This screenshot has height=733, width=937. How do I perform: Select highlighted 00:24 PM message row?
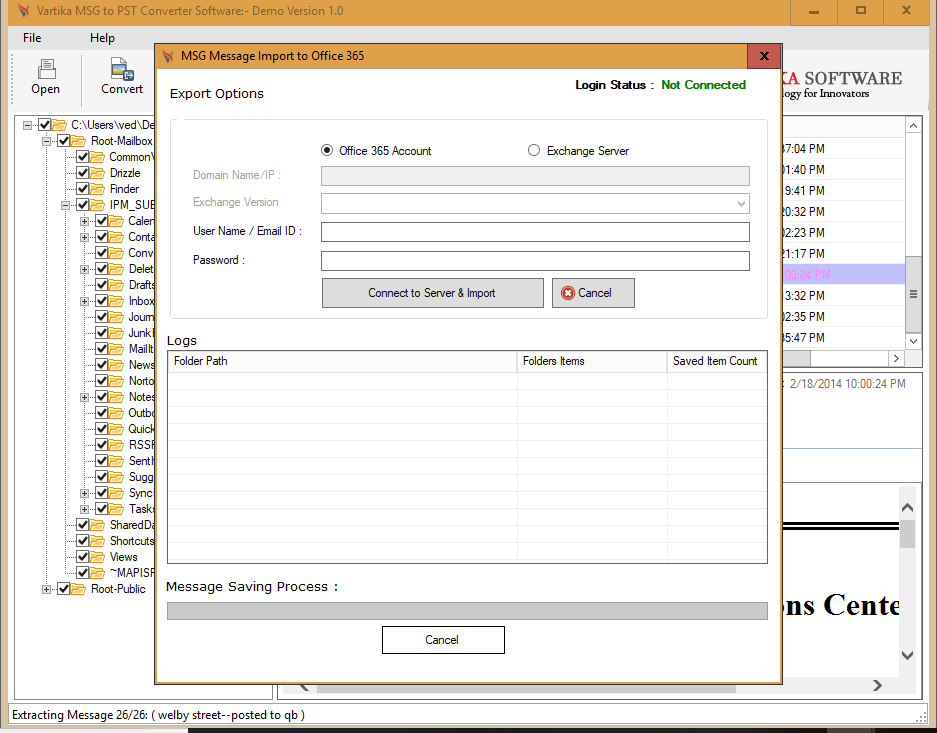[x=843, y=275]
